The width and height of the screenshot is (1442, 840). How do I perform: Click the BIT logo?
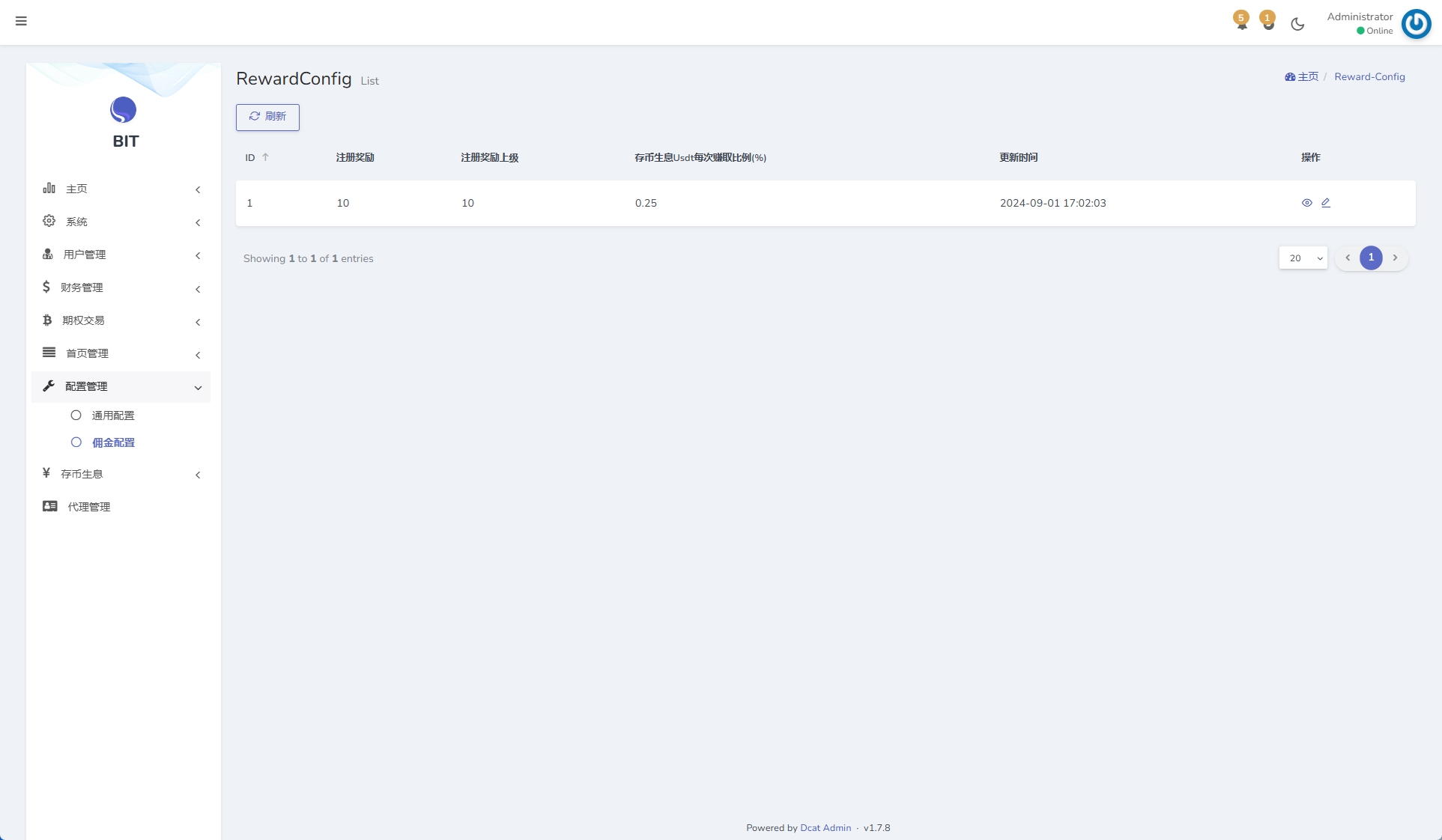click(x=124, y=110)
